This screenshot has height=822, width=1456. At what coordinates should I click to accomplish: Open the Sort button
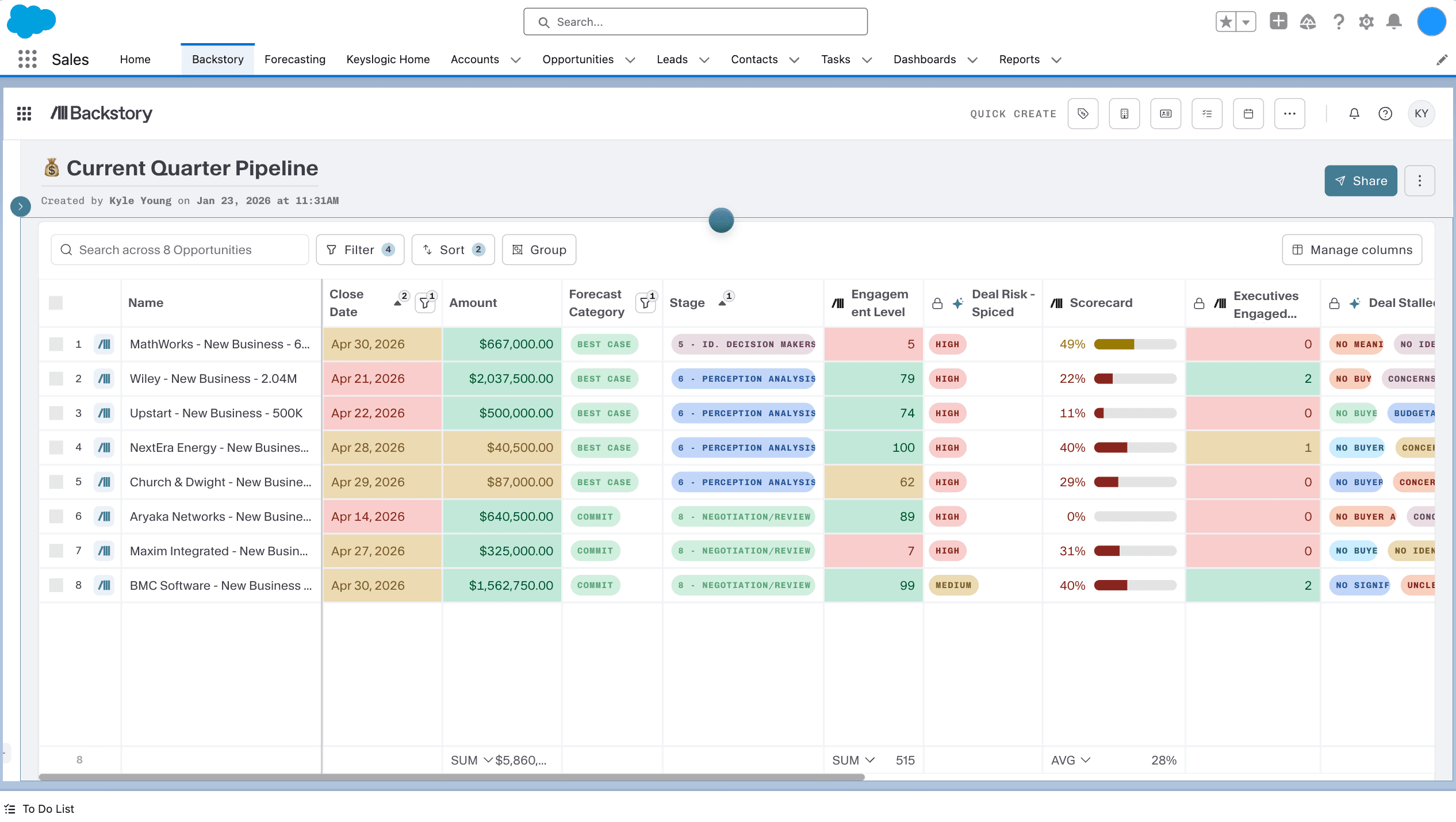tap(453, 249)
